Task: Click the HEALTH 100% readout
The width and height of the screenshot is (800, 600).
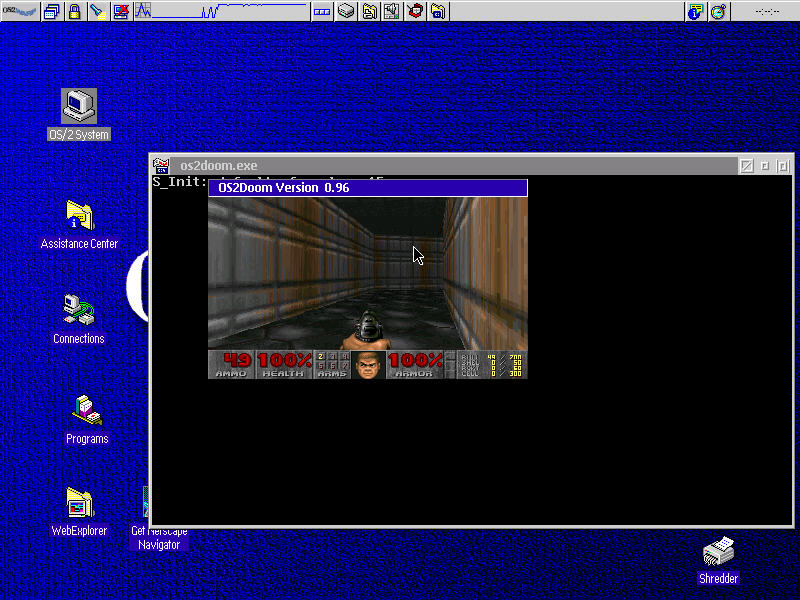Action: point(284,365)
